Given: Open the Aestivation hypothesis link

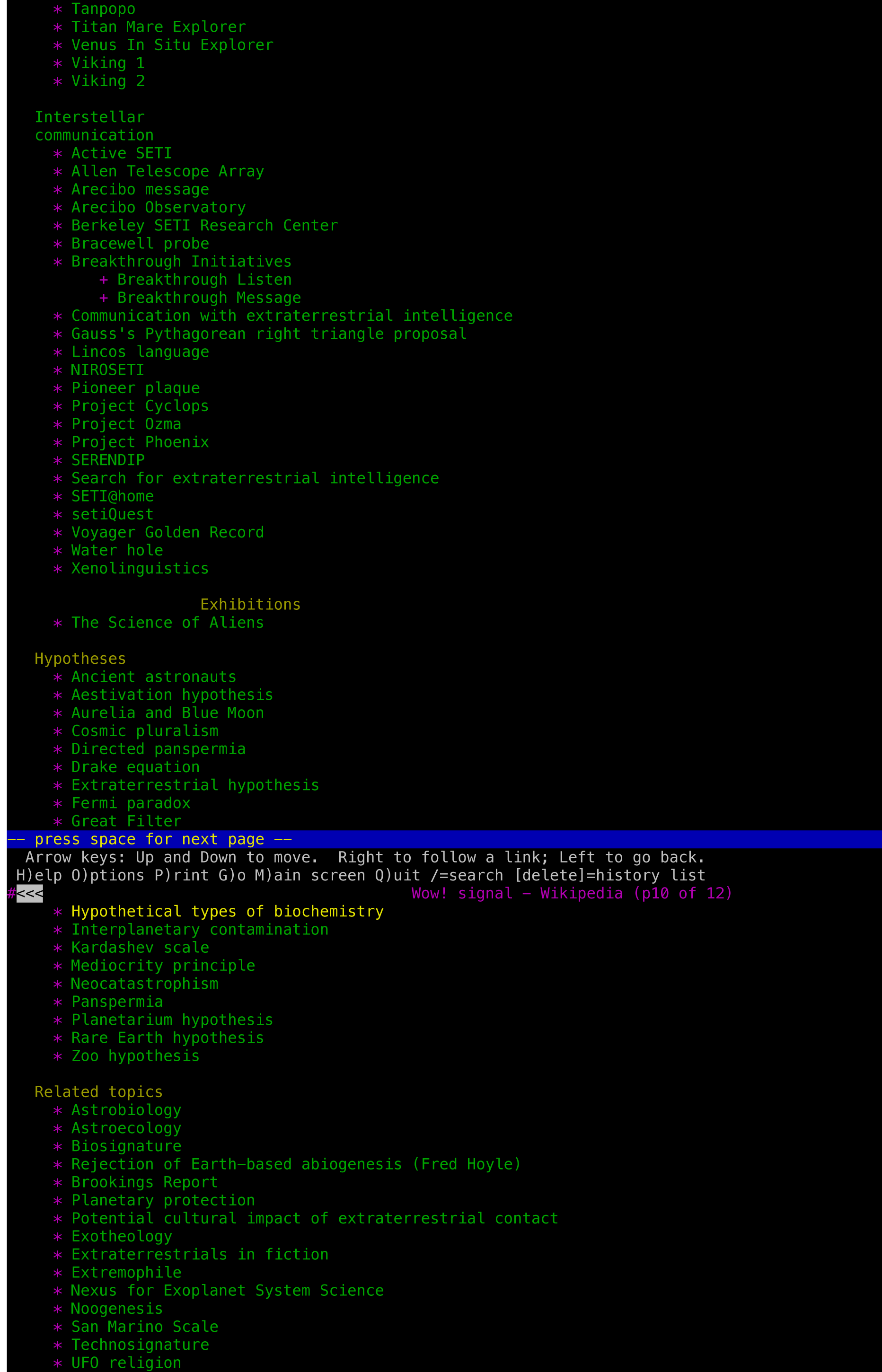Looking at the screenshot, I should (x=172, y=695).
